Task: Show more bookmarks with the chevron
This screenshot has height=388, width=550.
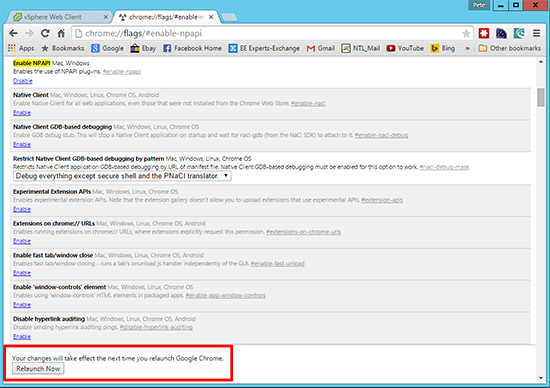Action: (467, 48)
